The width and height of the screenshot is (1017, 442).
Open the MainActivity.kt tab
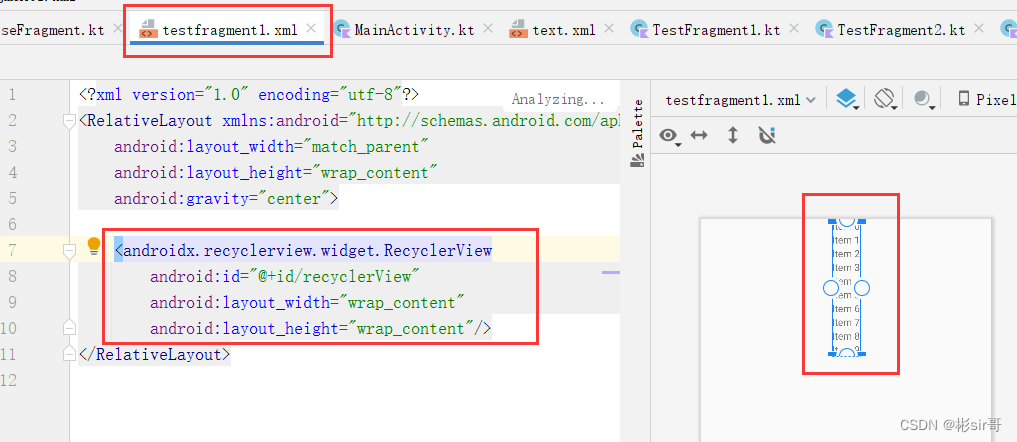click(414, 30)
